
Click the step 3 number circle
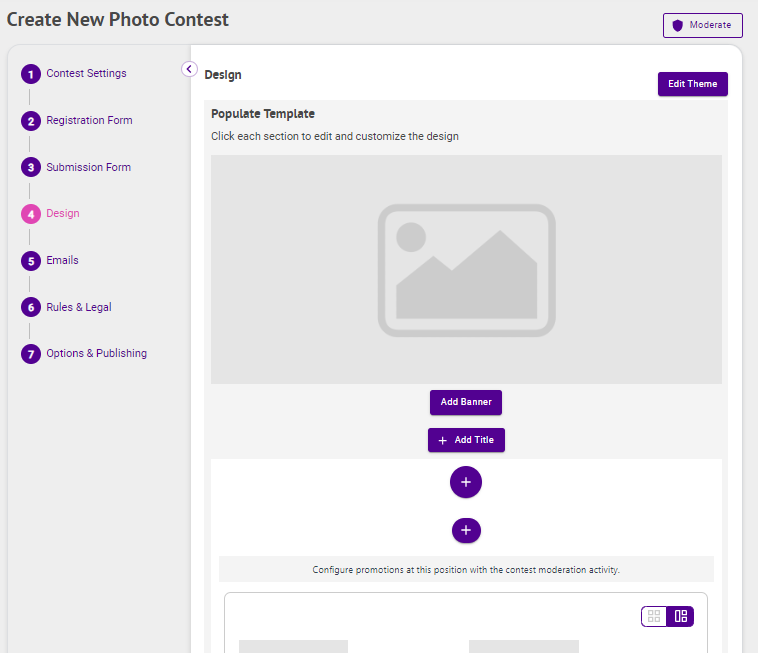(x=31, y=167)
